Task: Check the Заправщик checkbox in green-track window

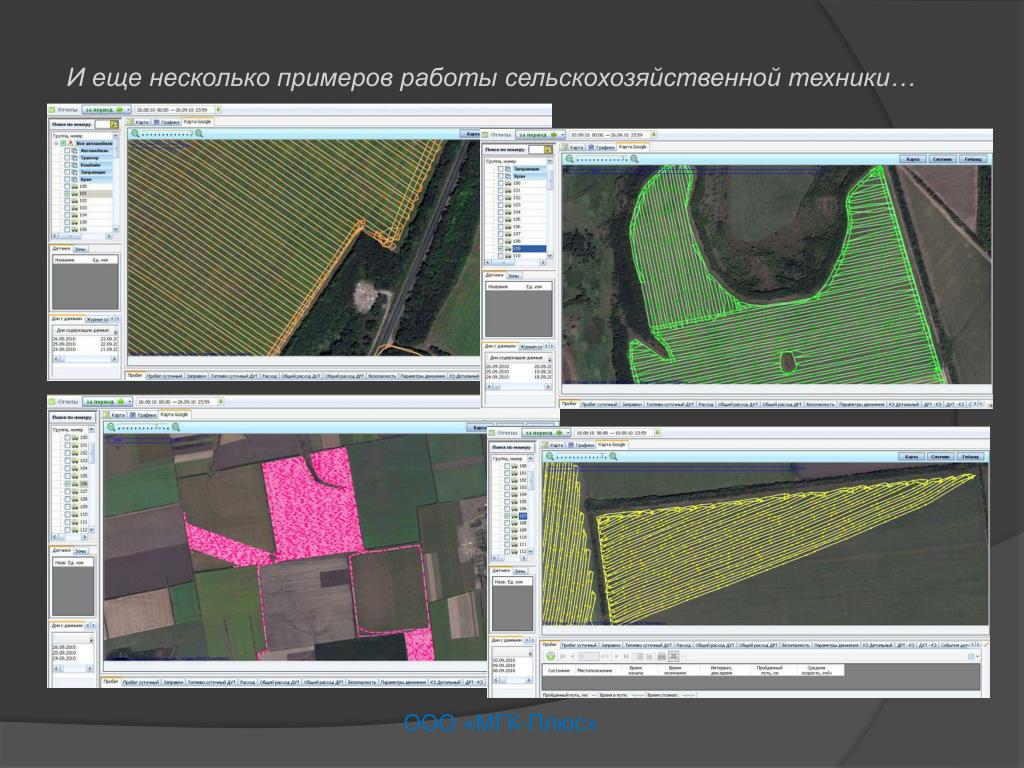Action: click(501, 168)
